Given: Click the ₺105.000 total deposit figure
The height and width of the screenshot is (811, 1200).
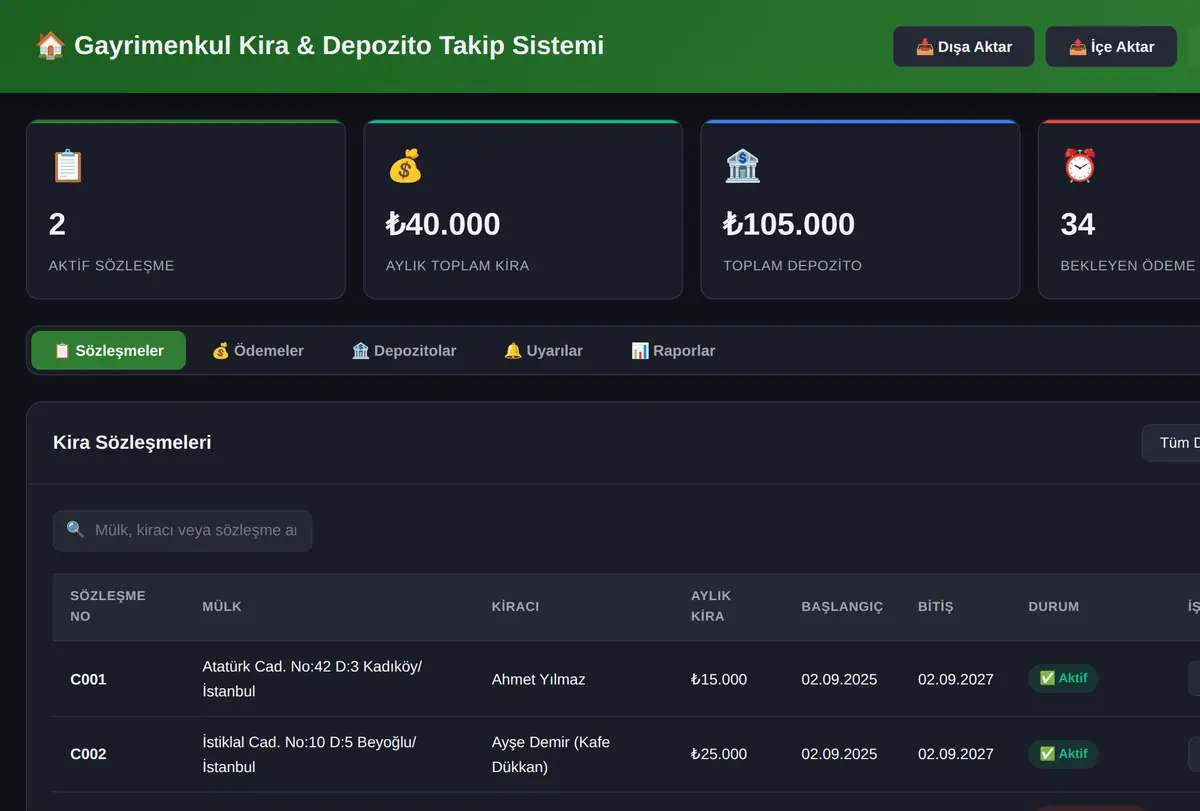Looking at the screenshot, I should coord(789,224).
